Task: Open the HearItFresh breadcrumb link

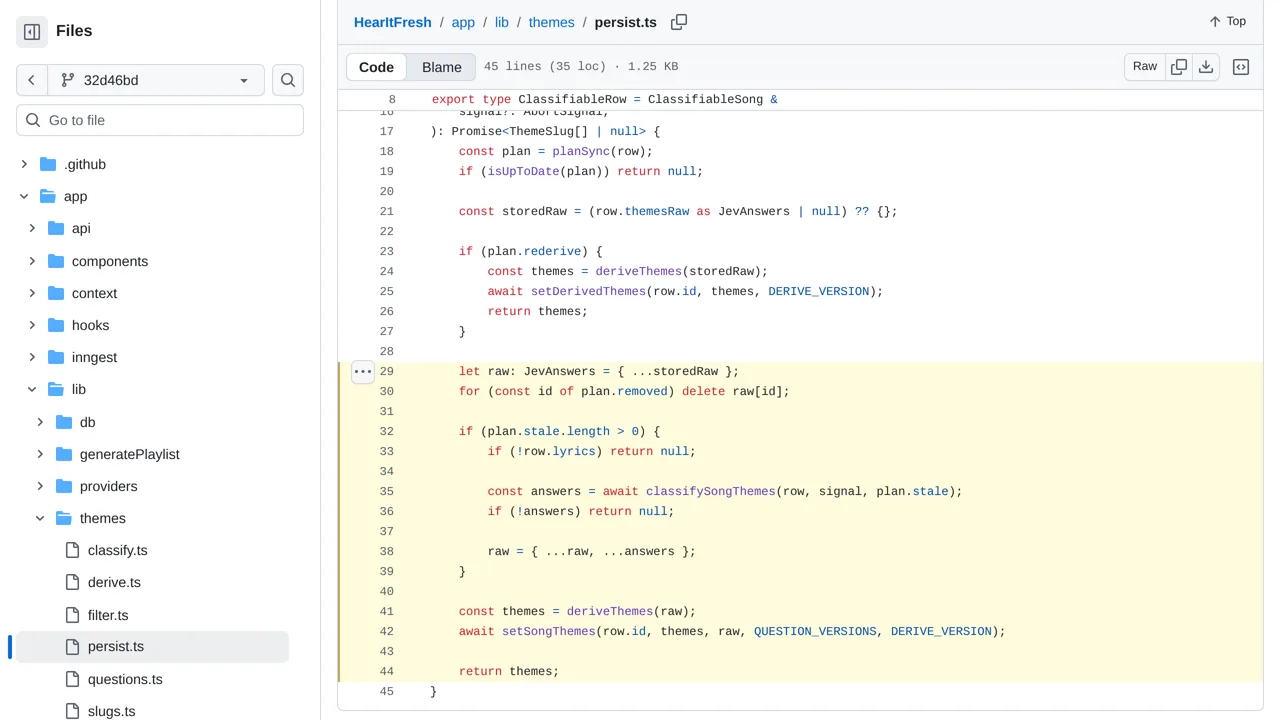Action: (393, 22)
